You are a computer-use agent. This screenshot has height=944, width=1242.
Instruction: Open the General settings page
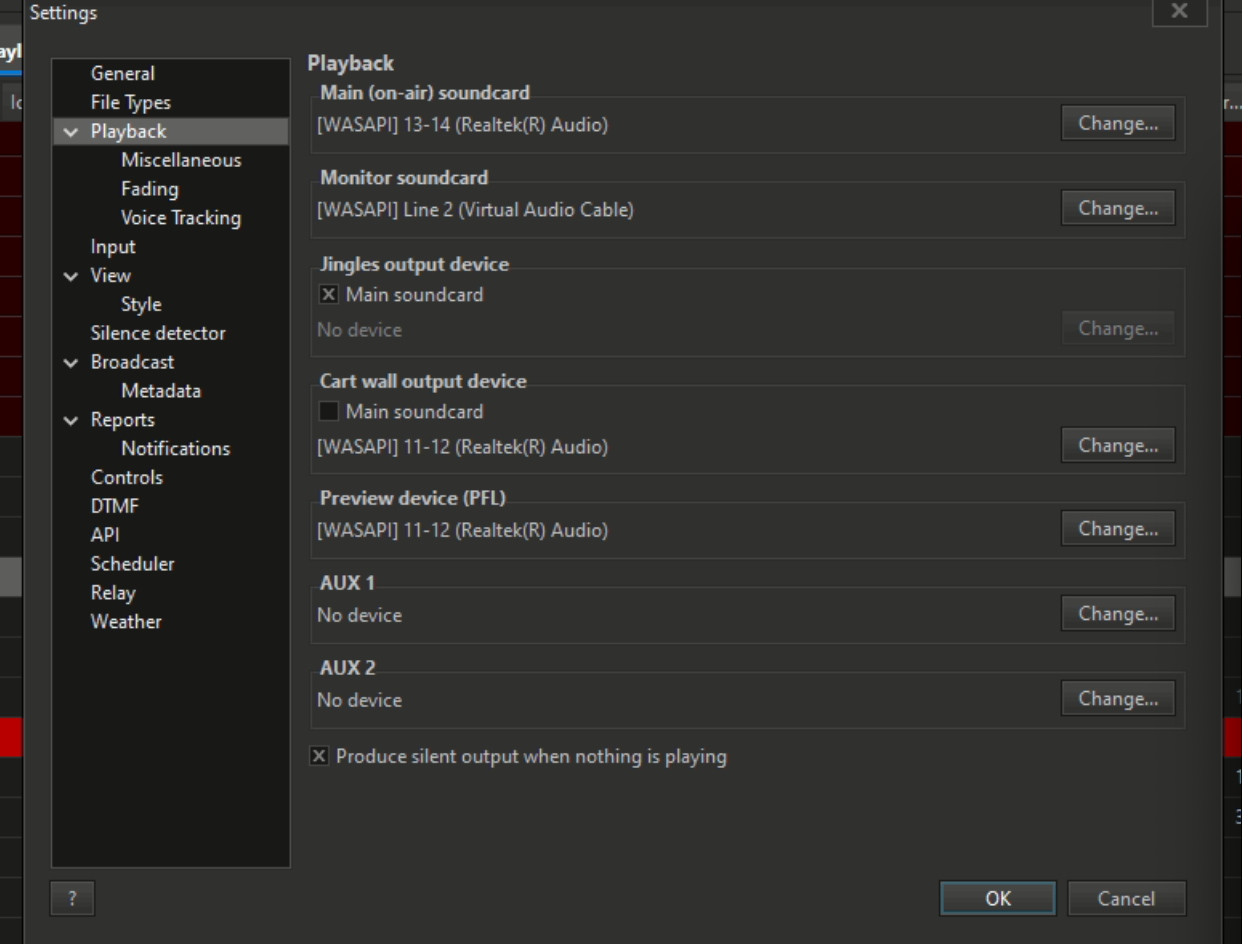tap(123, 74)
